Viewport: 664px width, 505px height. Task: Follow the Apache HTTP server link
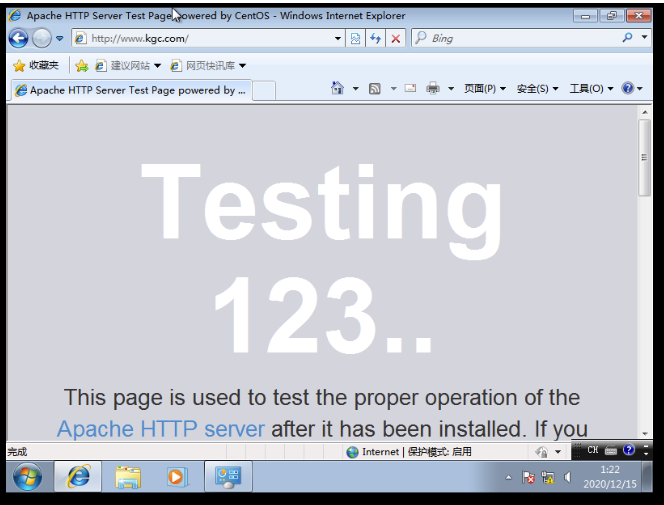coord(161,428)
